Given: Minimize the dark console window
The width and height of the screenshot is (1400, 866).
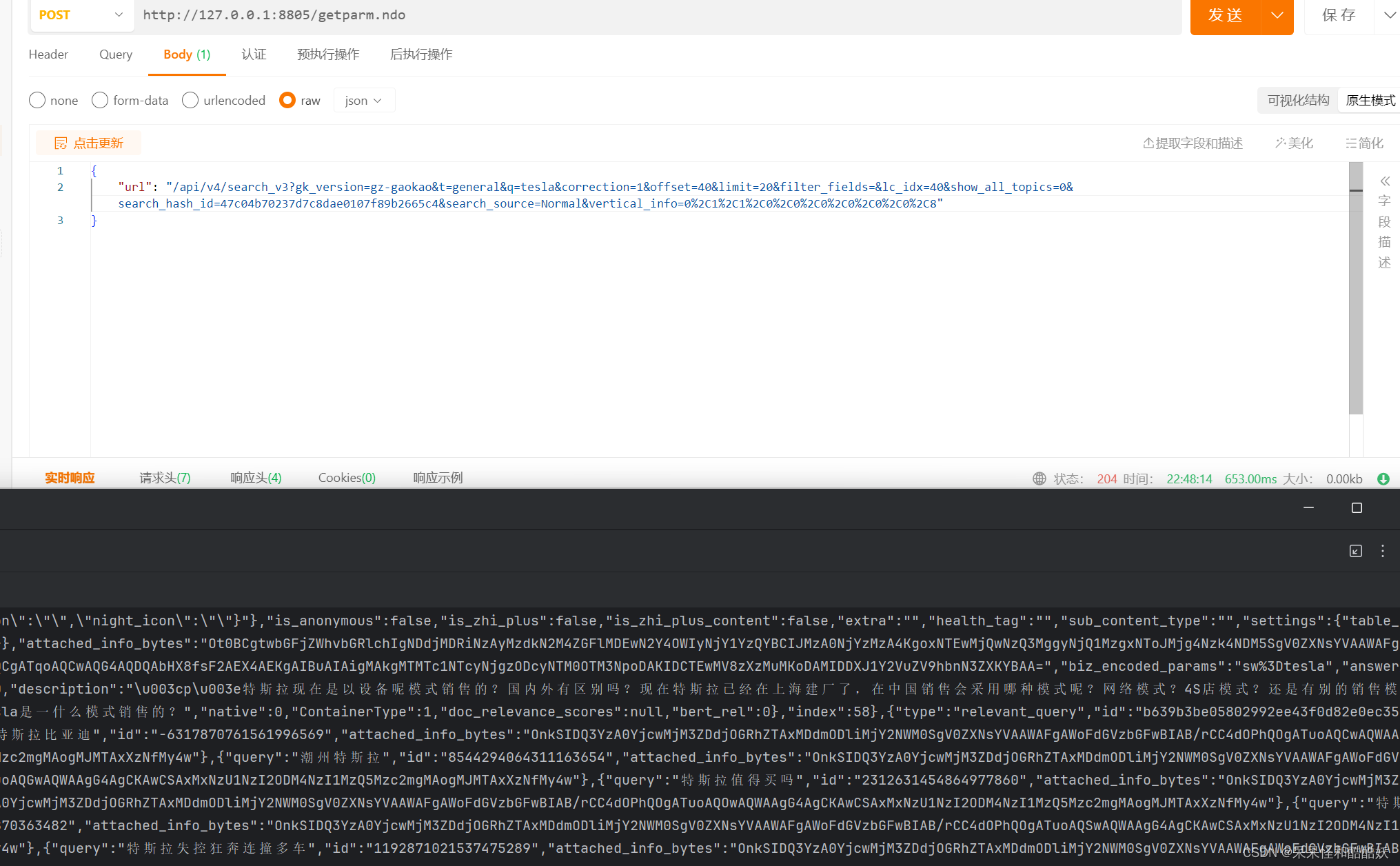Looking at the screenshot, I should click(1308, 507).
